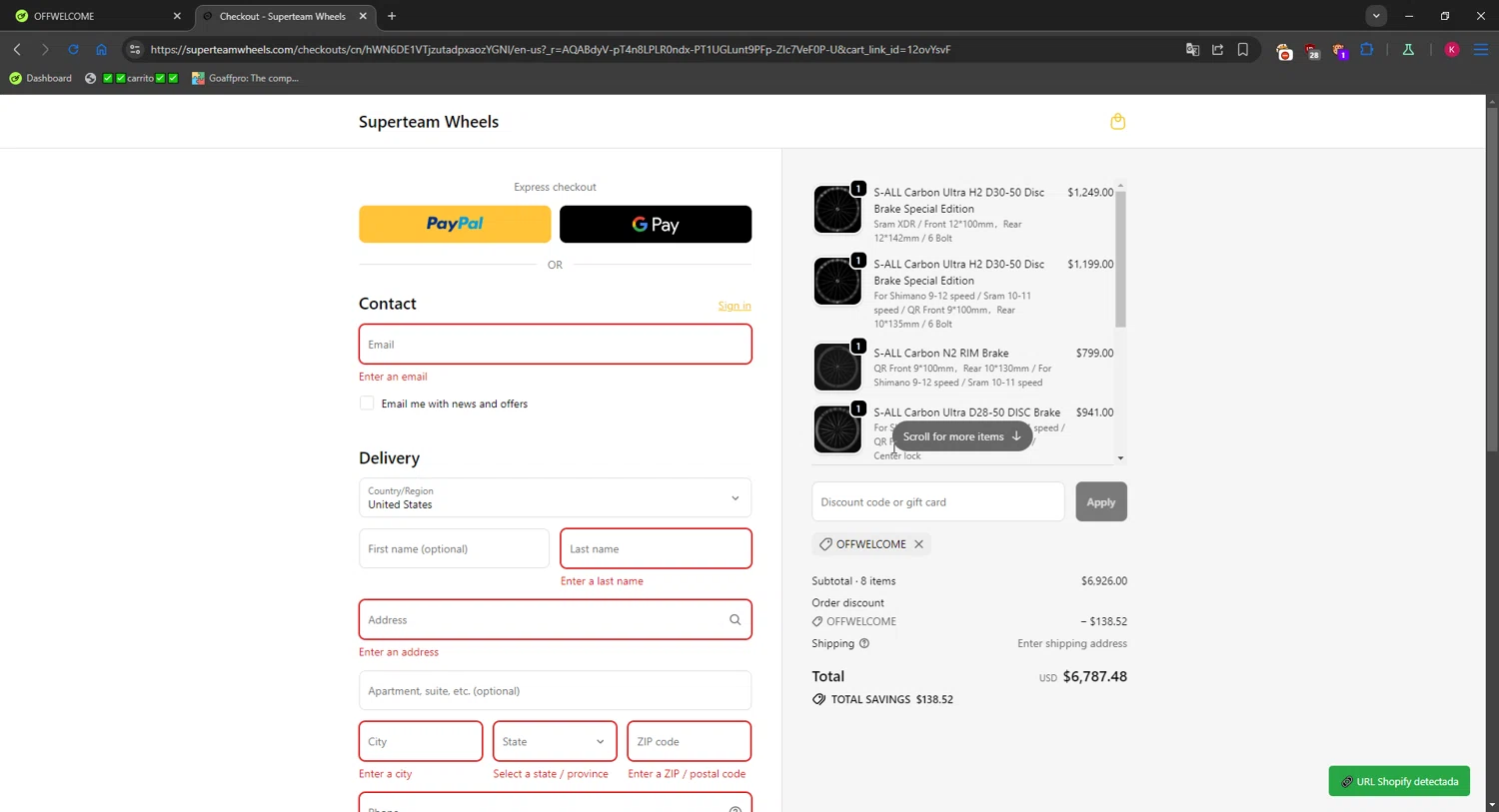
Task: Click the page vertical scrollbar
Action: 1492,280
